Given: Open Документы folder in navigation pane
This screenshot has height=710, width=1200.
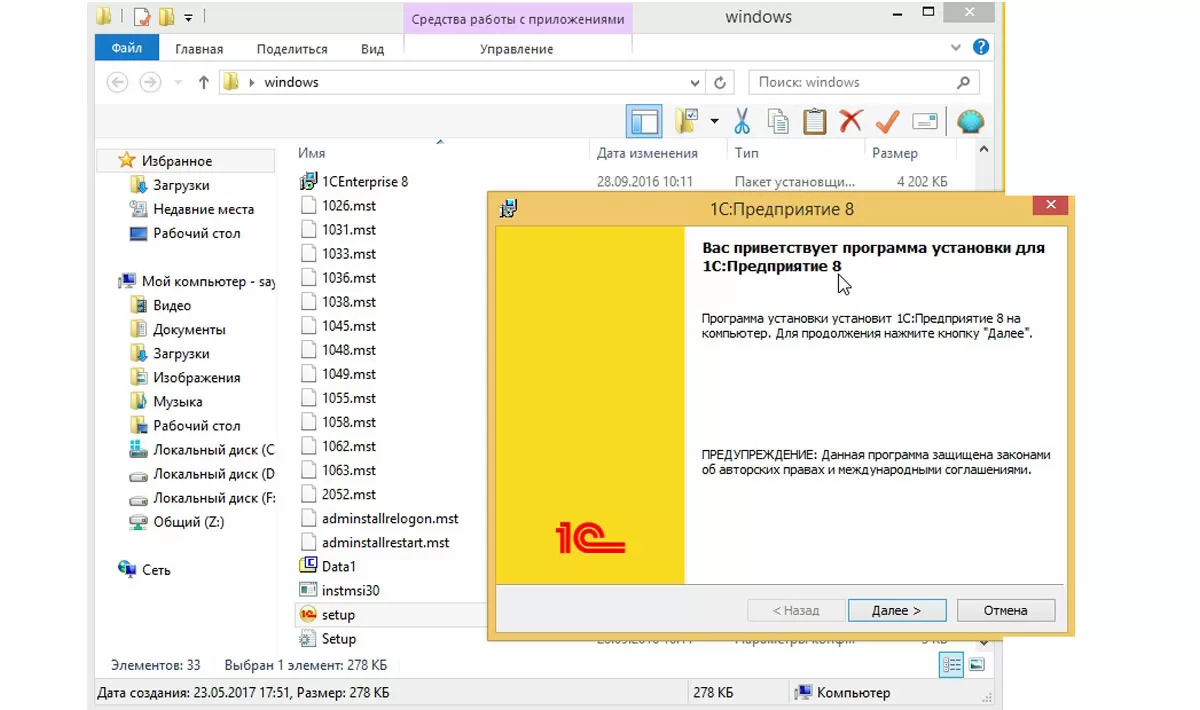Looking at the screenshot, I should 178,330.
